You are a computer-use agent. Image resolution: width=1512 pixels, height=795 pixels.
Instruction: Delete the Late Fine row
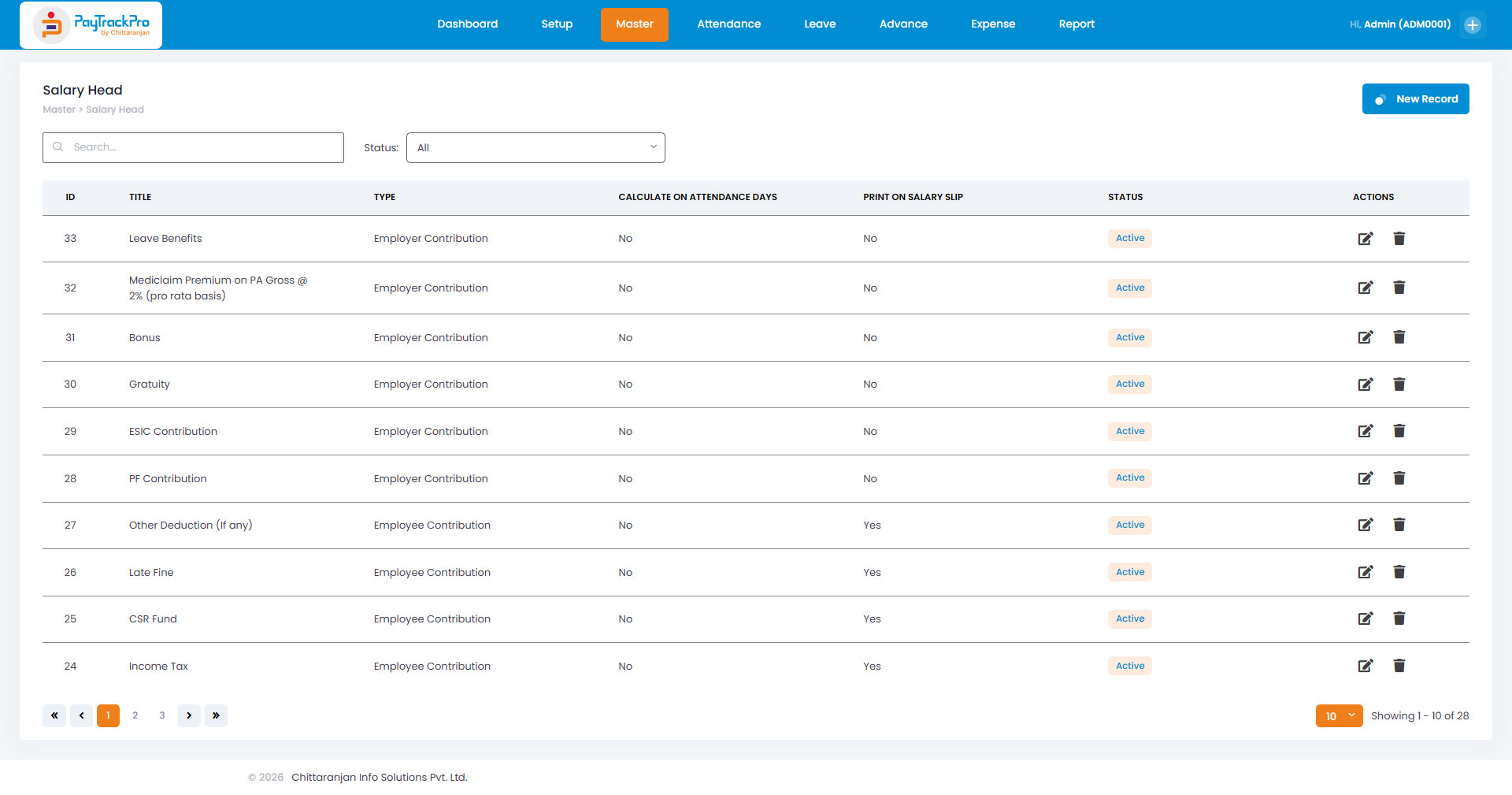pyautogui.click(x=1399, y=572)
